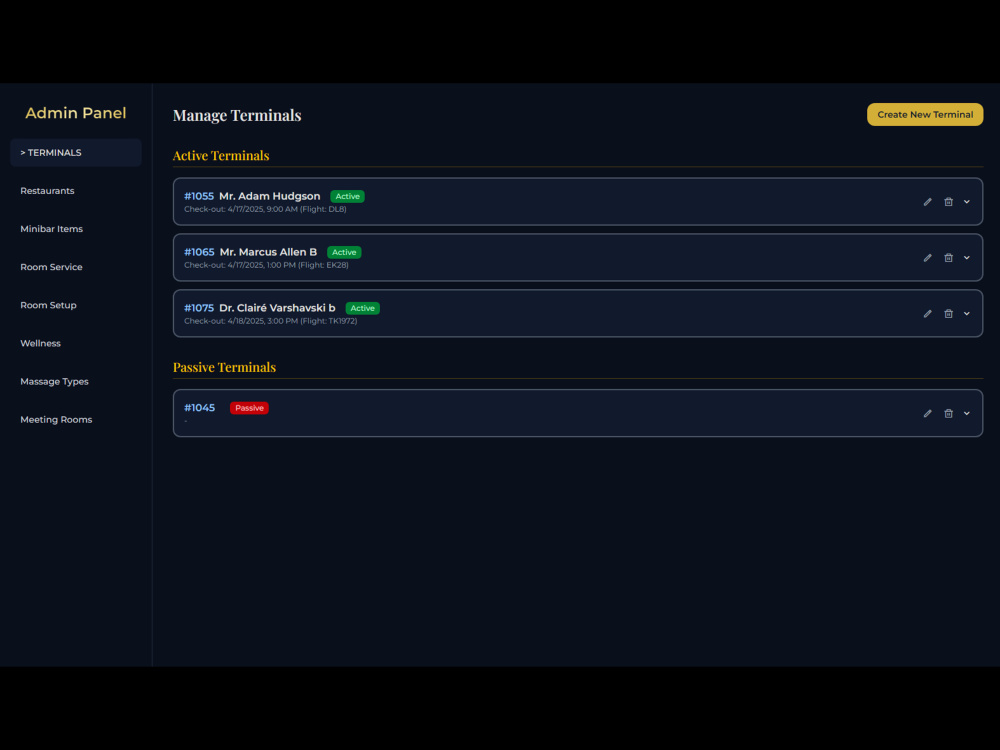Click check-out text with Flight DL8
The image size is (1000, 750).
pos(265,209)
